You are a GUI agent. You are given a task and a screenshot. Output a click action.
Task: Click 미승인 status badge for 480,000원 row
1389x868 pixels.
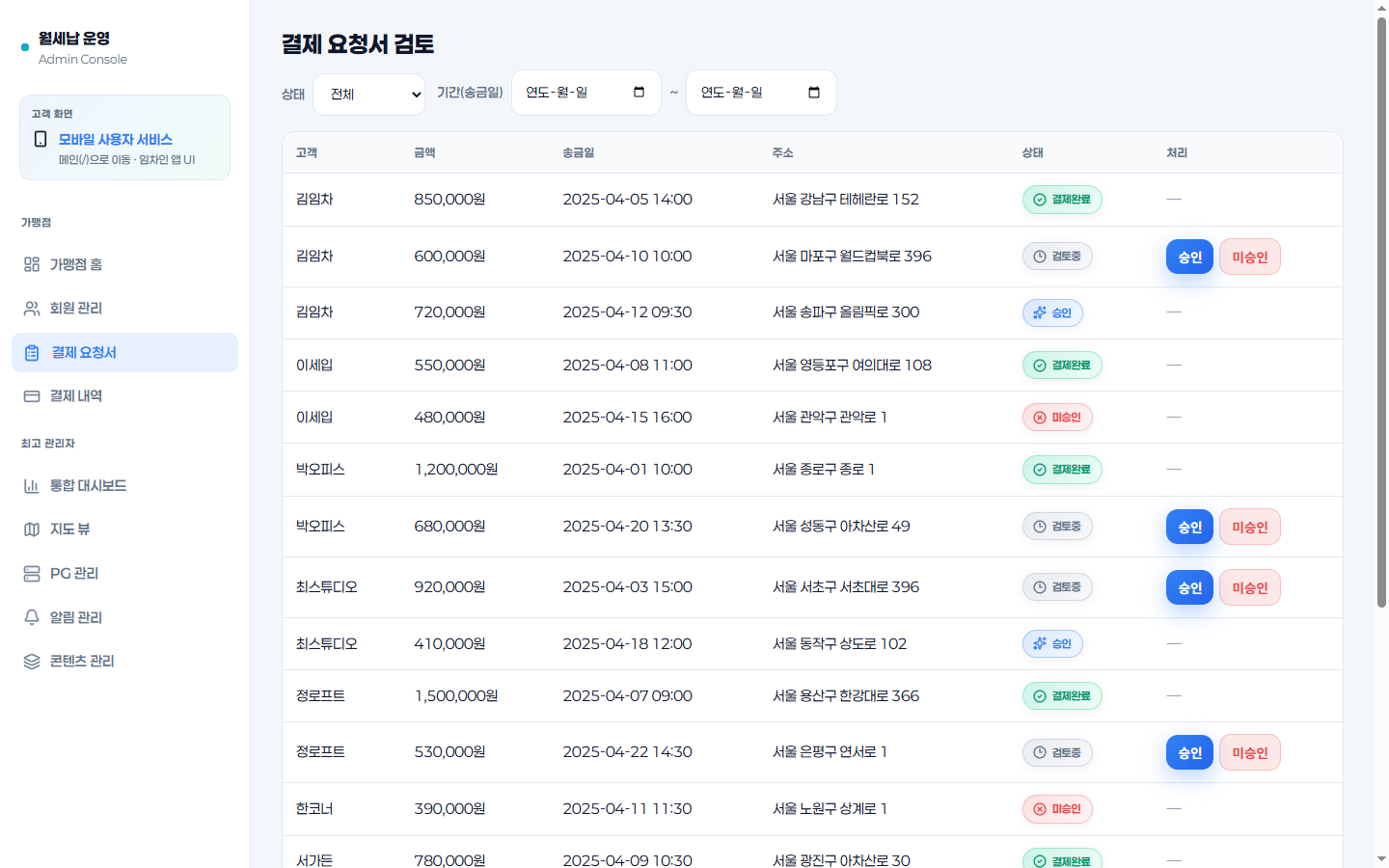click(1057, 418)
